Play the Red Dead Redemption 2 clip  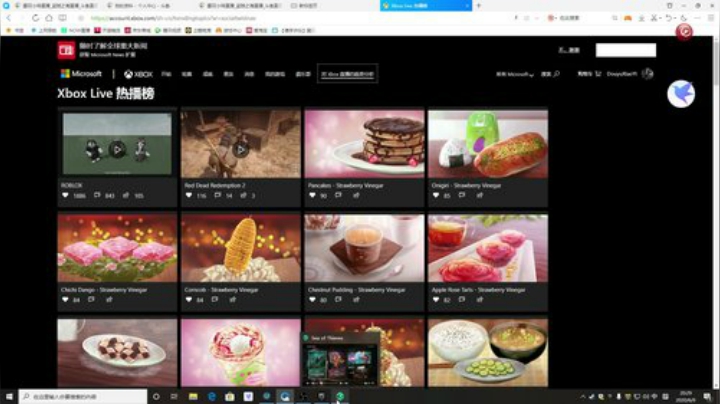(241, 149)
